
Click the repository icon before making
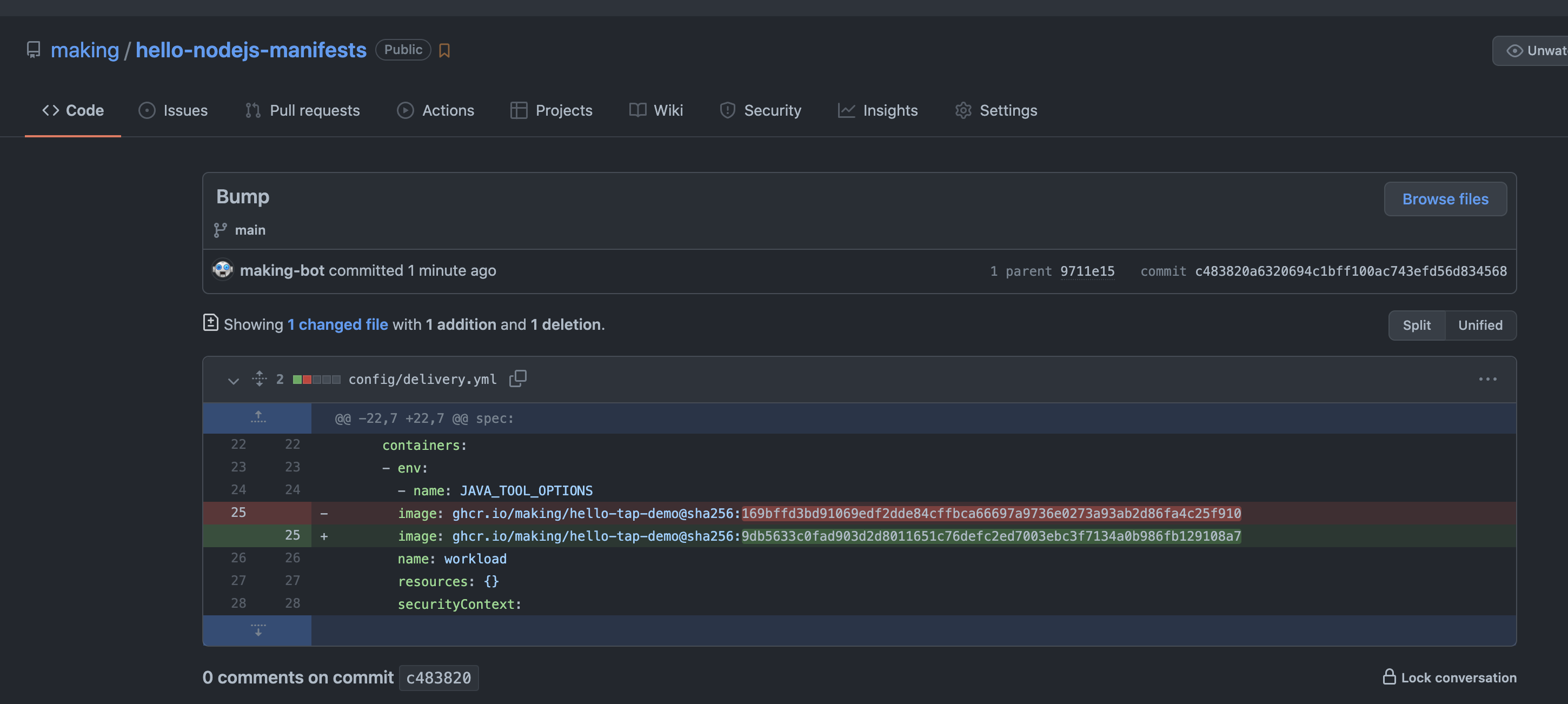[34, 50]
